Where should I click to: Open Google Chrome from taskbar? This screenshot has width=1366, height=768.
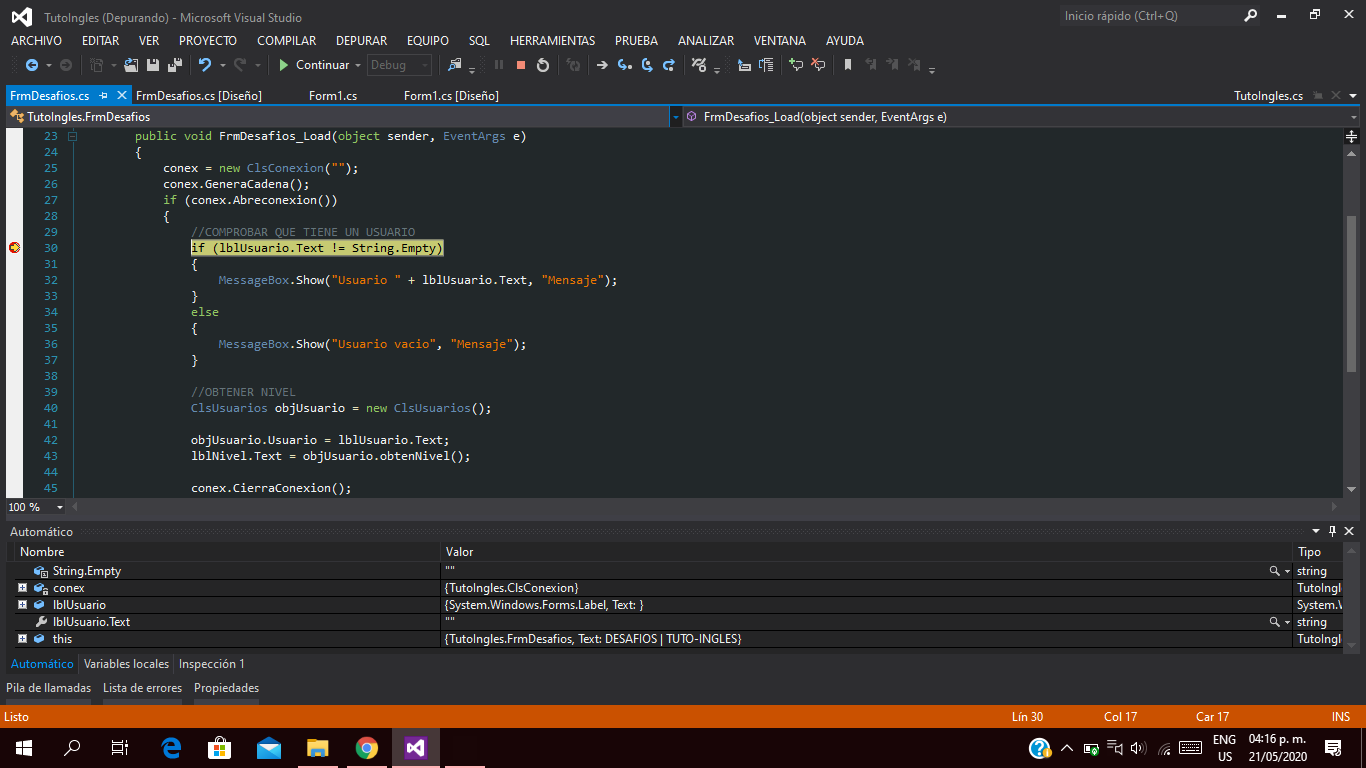tap(367, 748)
